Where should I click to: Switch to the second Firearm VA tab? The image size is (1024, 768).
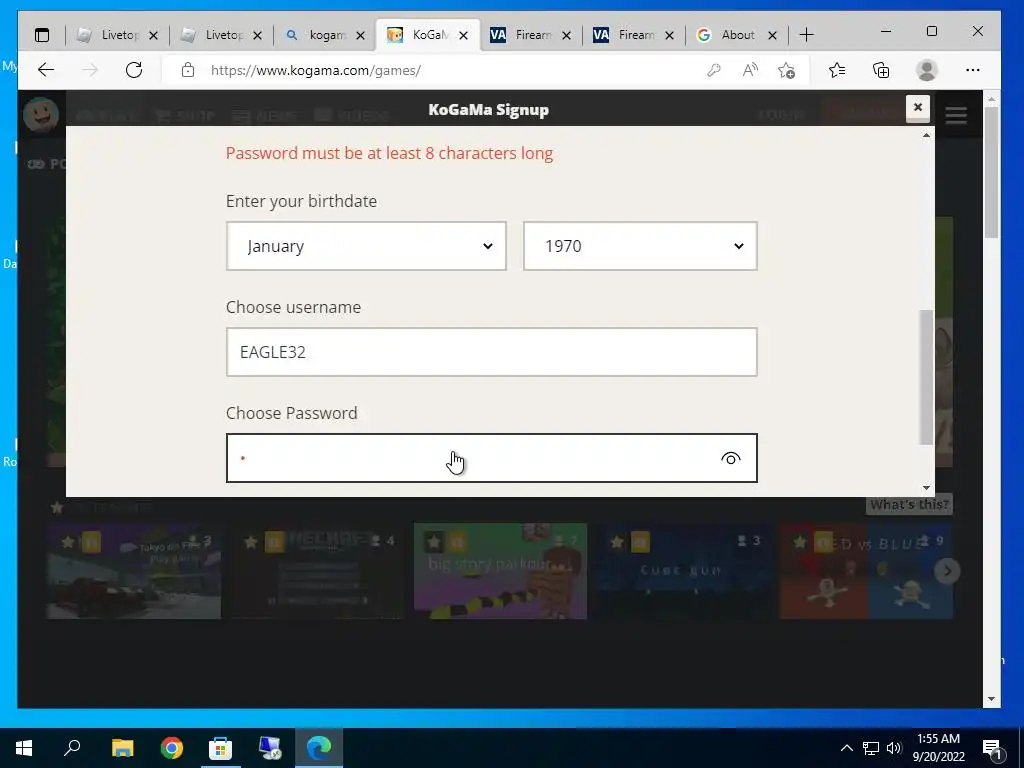pos(634,35)
